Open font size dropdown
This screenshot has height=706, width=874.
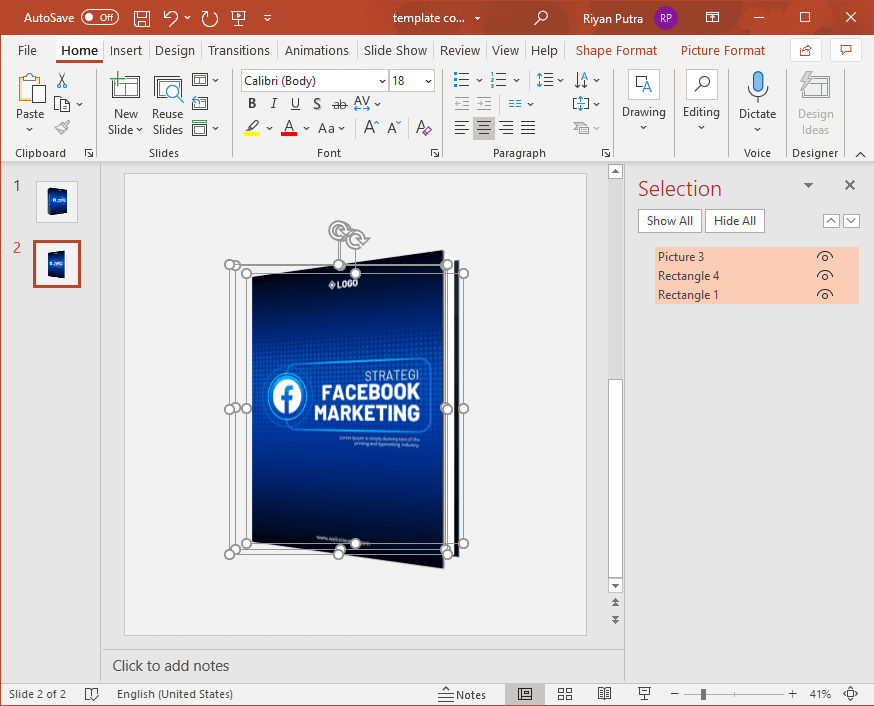point(428,81)
